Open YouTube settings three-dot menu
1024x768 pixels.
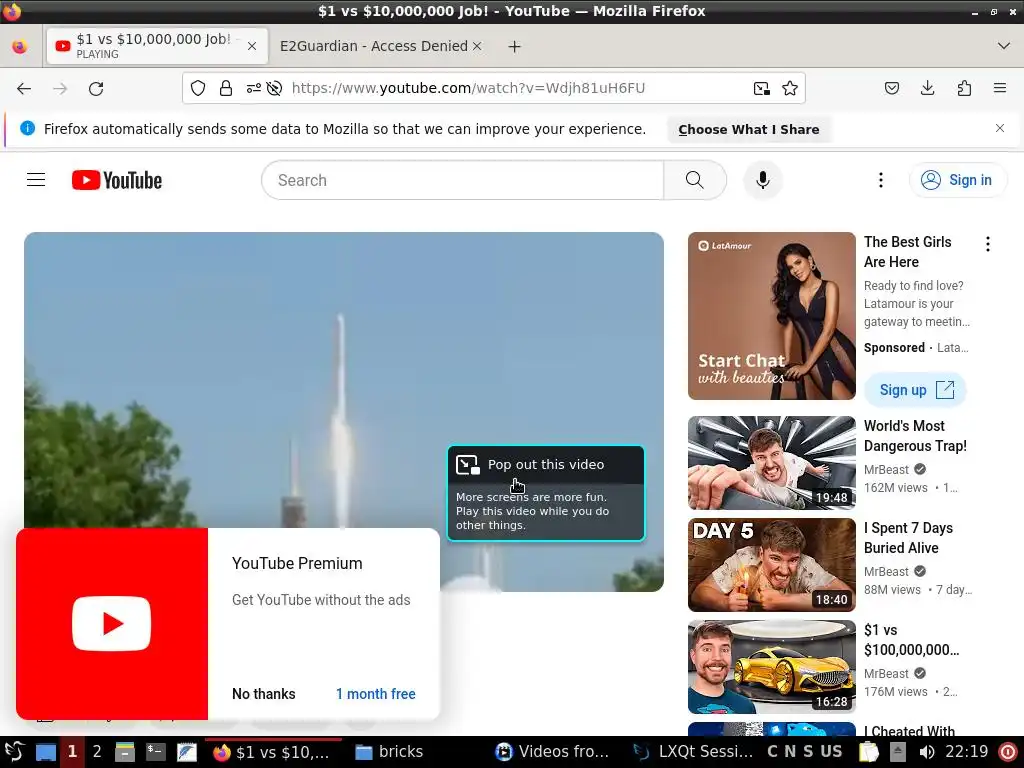[x=880, y=180]
